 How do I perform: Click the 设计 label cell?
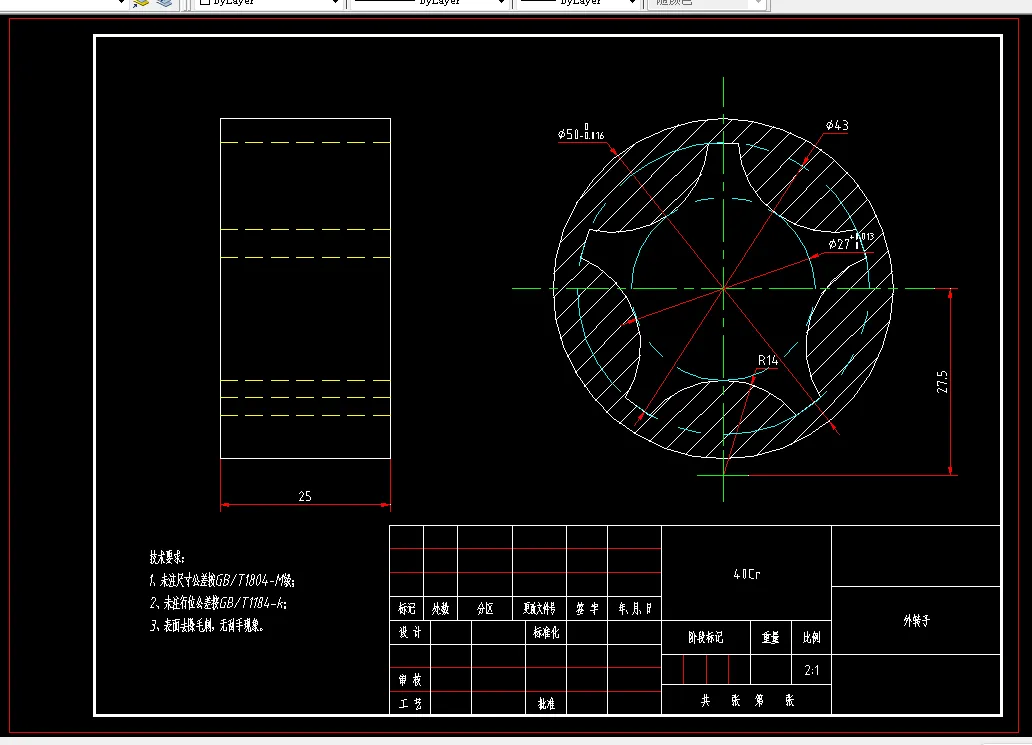(x=410, y=632)
